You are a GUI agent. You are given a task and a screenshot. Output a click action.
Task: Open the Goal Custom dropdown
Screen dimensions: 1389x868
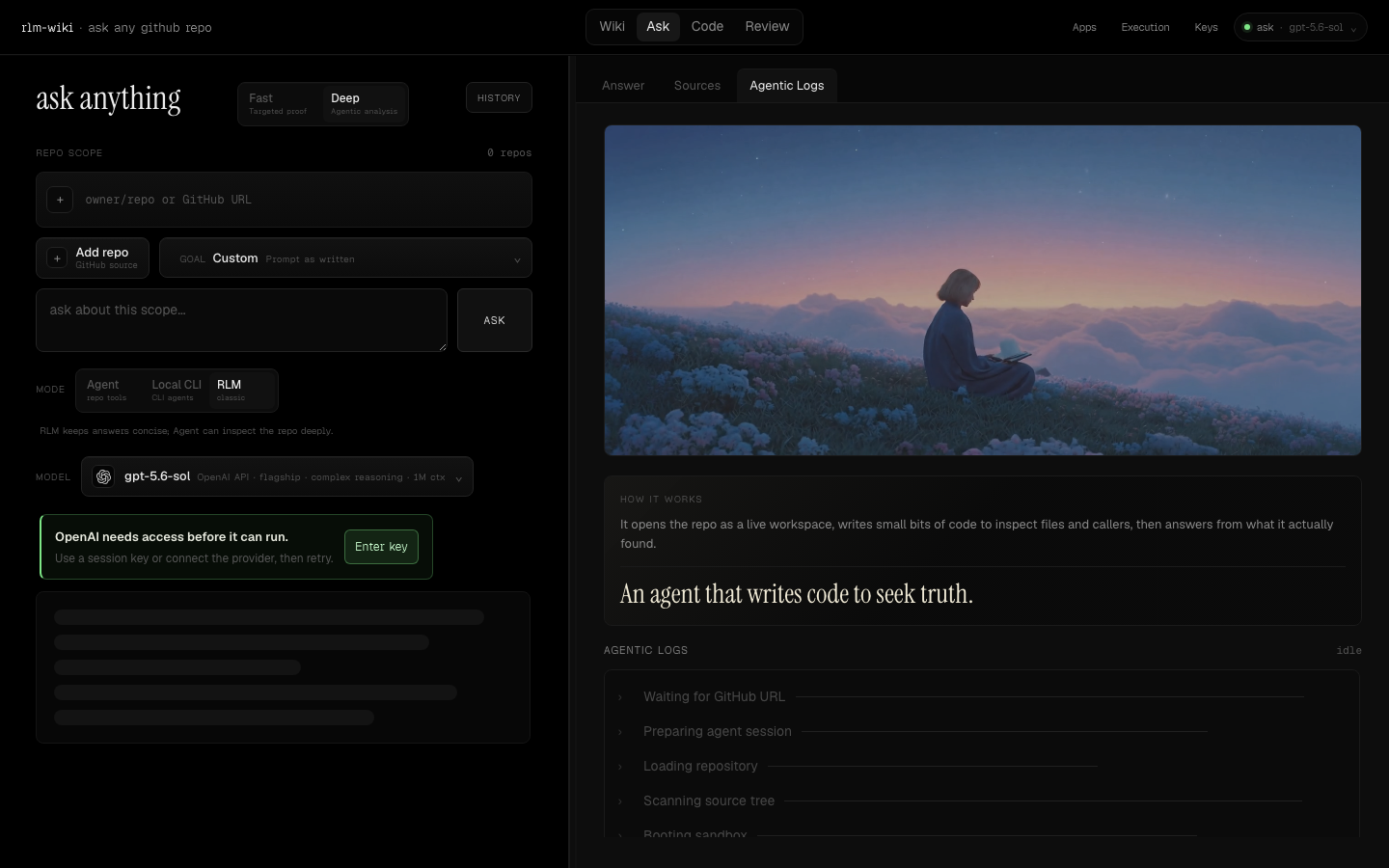(345, 258)
